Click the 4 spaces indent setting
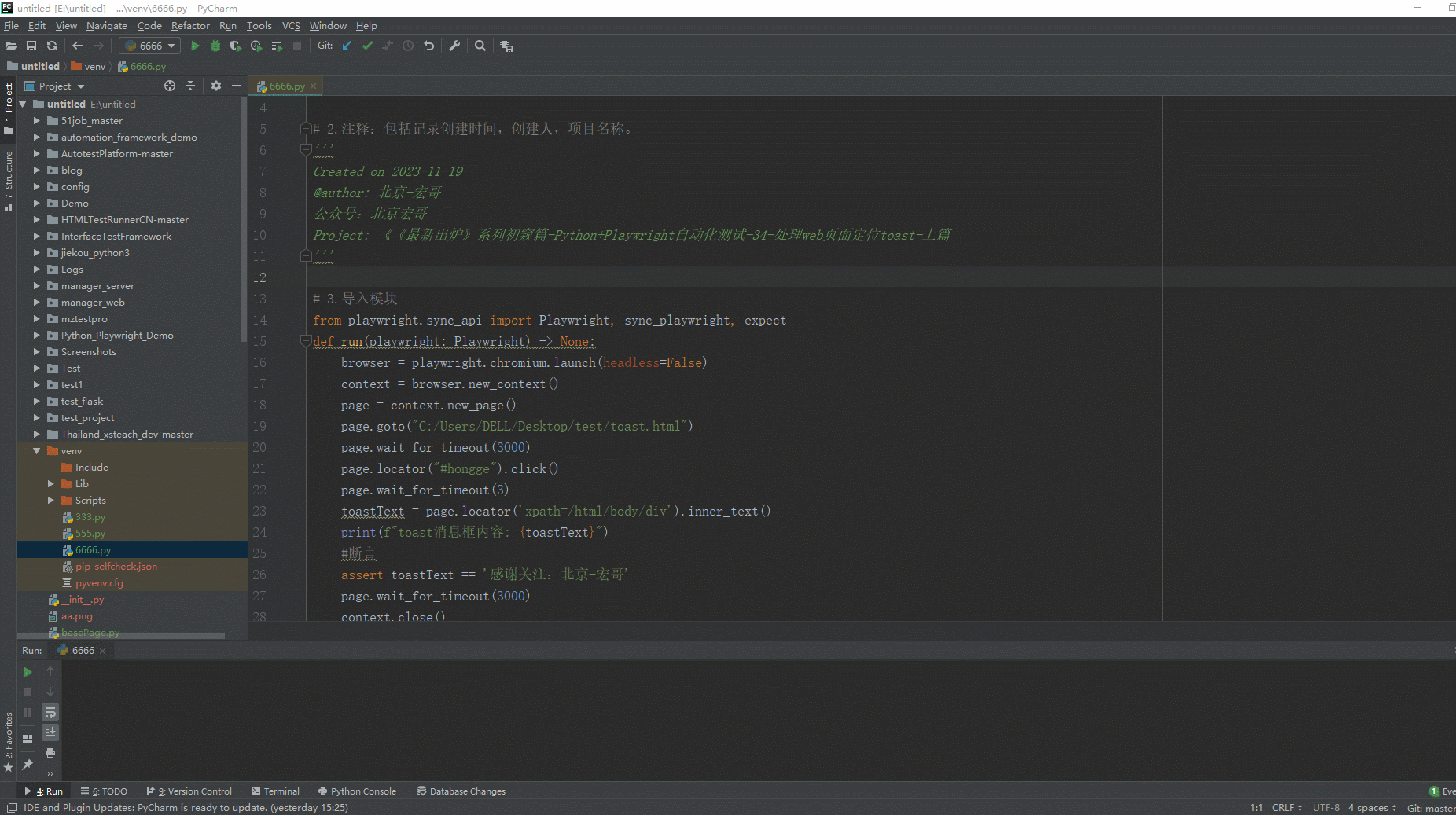Image resolution: width=1456 pixels, height=815 pixels. pyautogui.click(x=1372, y=808)
